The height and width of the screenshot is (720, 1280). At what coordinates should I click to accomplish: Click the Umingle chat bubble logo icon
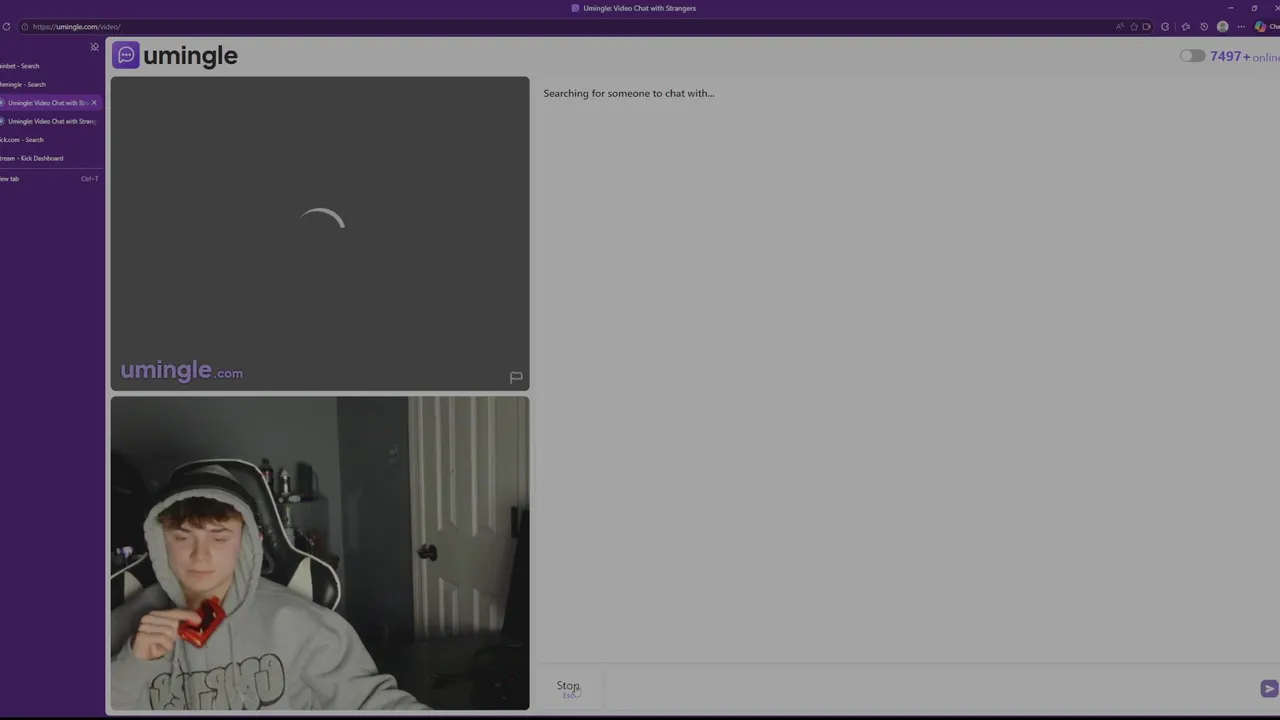[126, 56]
